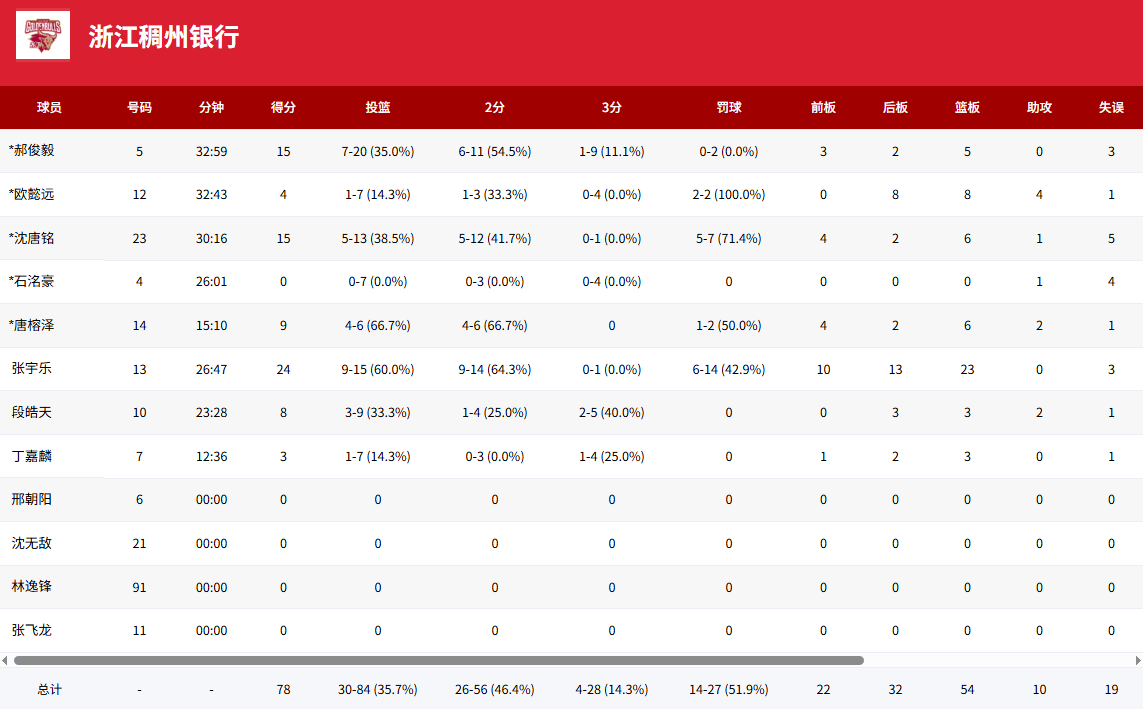Open player 张宇乐's row
The height and width of the screenshot is (709, 1143).
pyautogui.click(x=32, y=369)
